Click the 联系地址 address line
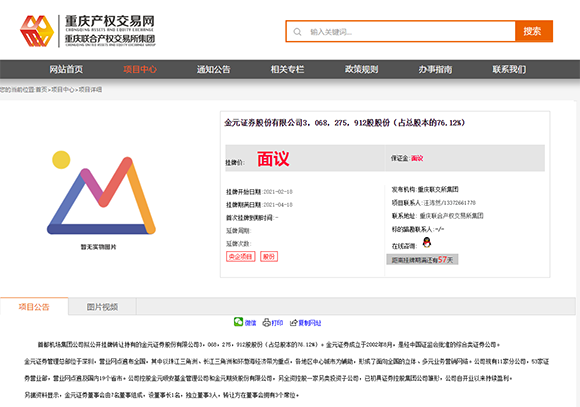Viewport: 580px width, 407px height. pyautogui.click(x=438, y=216)
